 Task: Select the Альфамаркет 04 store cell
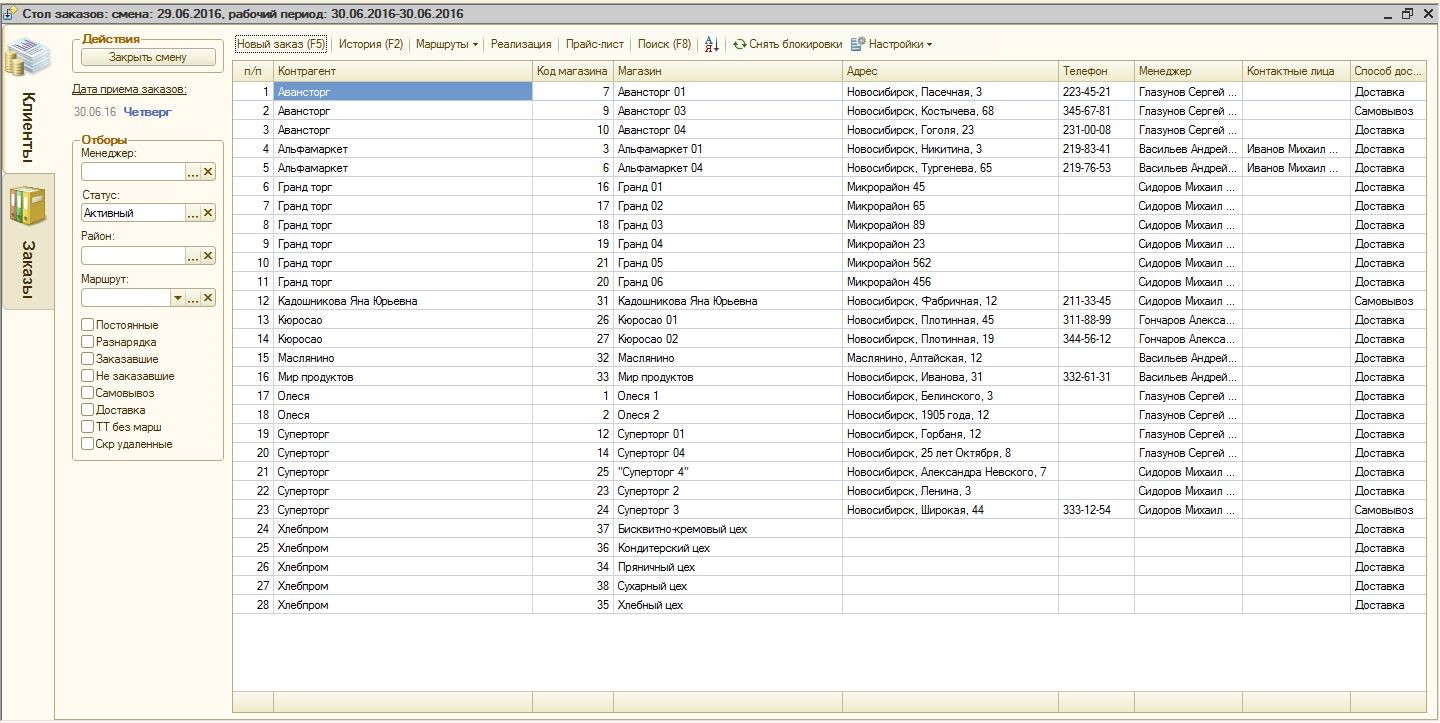(727, 168)
